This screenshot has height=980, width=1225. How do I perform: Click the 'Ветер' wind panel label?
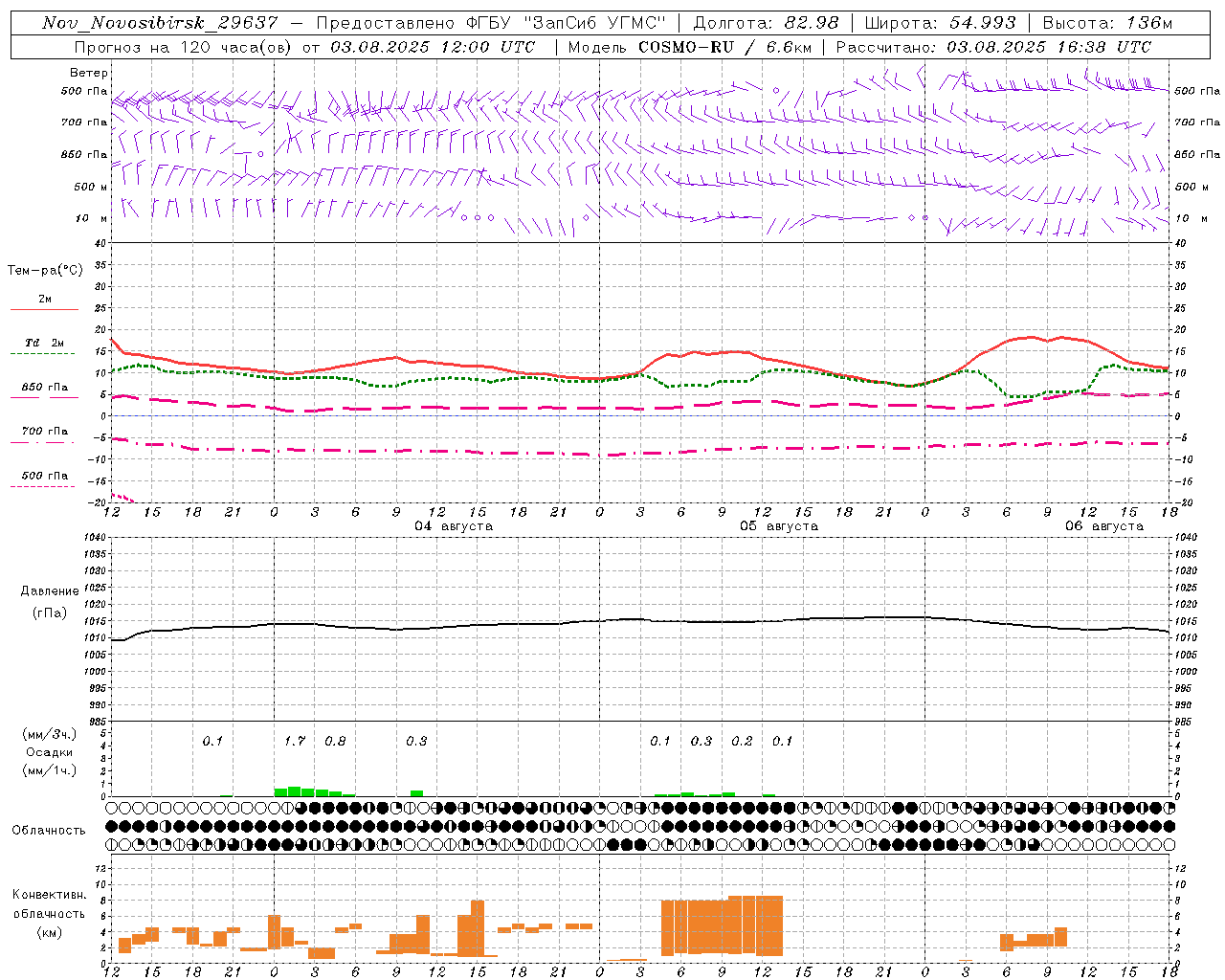tap(88, 73)
